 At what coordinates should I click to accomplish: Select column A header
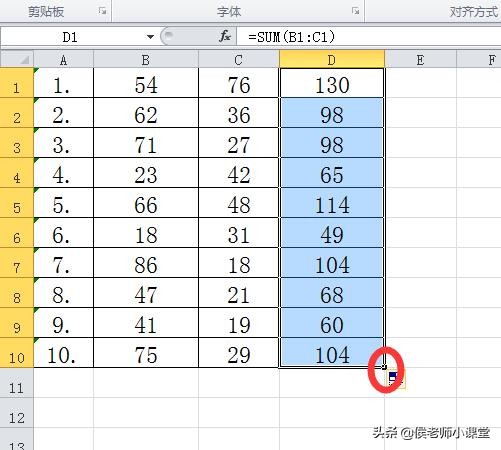(x=64, y=60)
